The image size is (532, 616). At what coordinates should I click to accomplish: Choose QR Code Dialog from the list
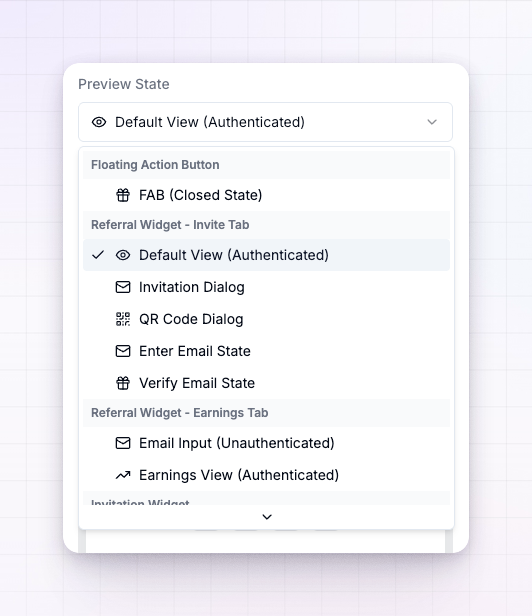click(x=266, y=319)
